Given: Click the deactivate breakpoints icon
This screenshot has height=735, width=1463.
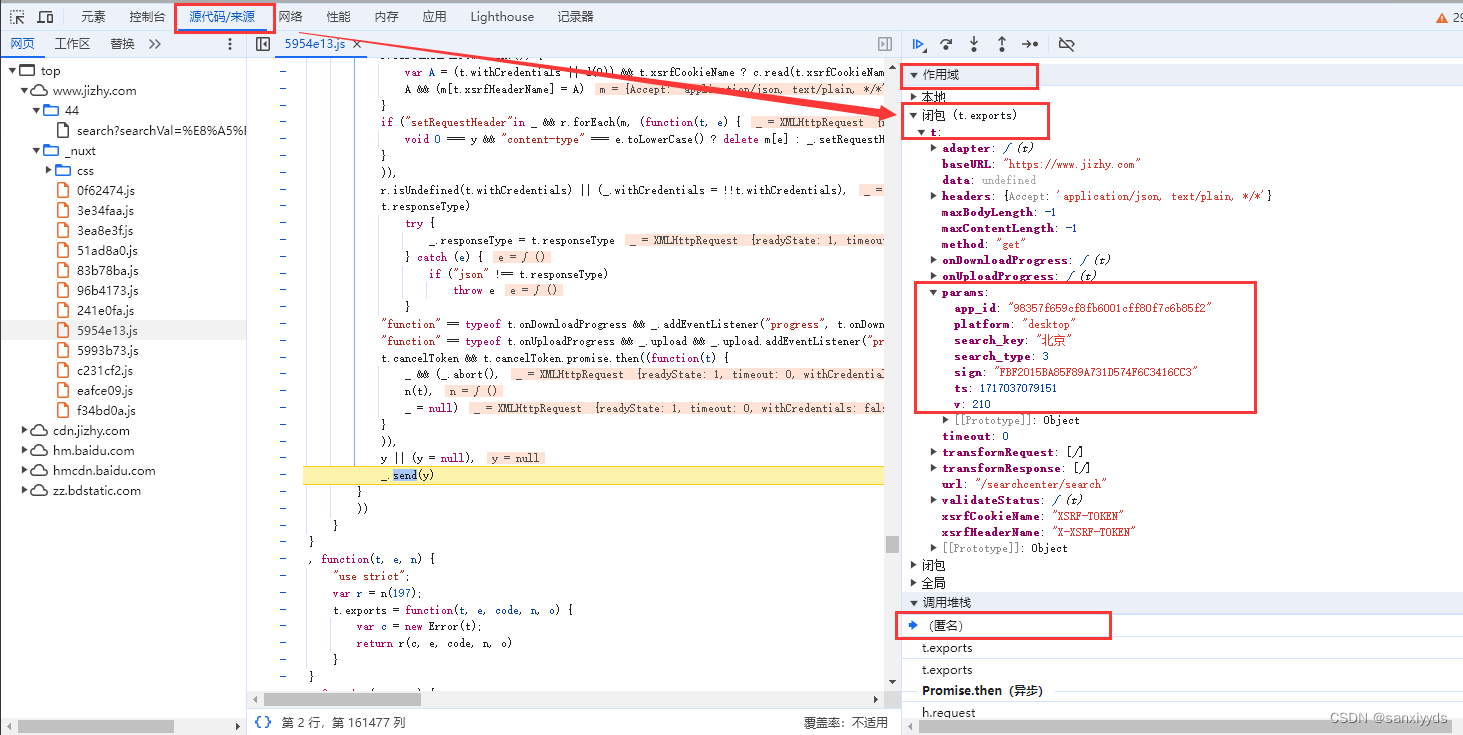Looking at the screenshot, I should [x=1065, y=44].
